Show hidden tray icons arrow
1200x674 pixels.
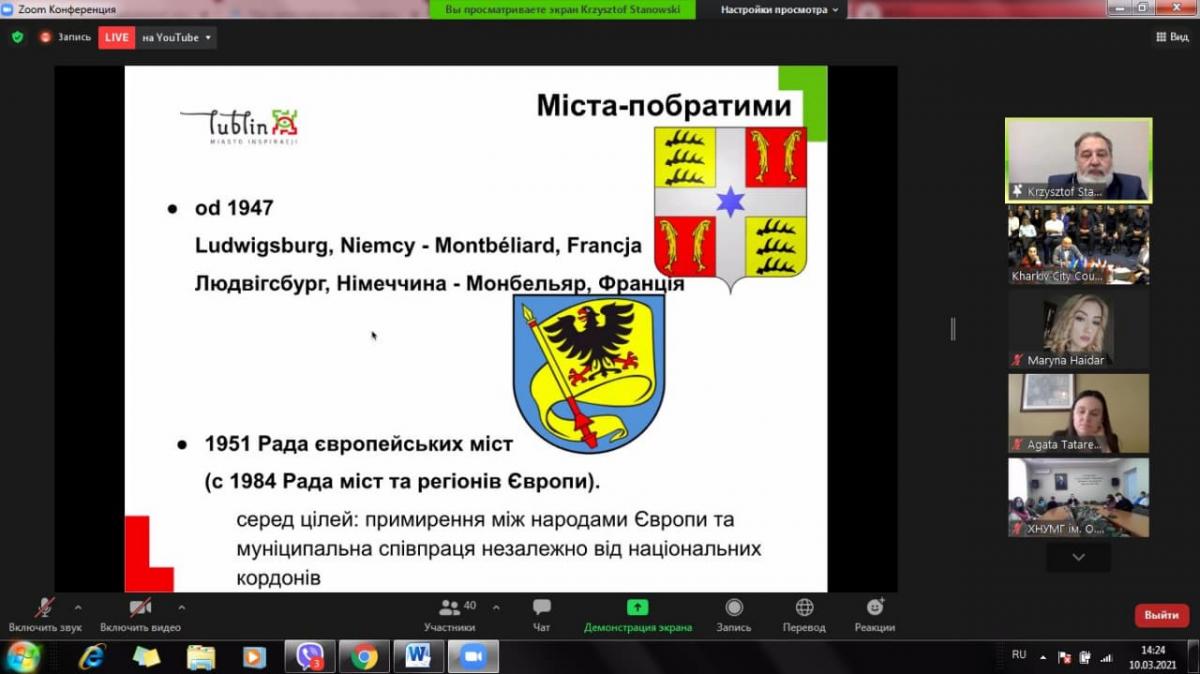tap(1043, 657)
